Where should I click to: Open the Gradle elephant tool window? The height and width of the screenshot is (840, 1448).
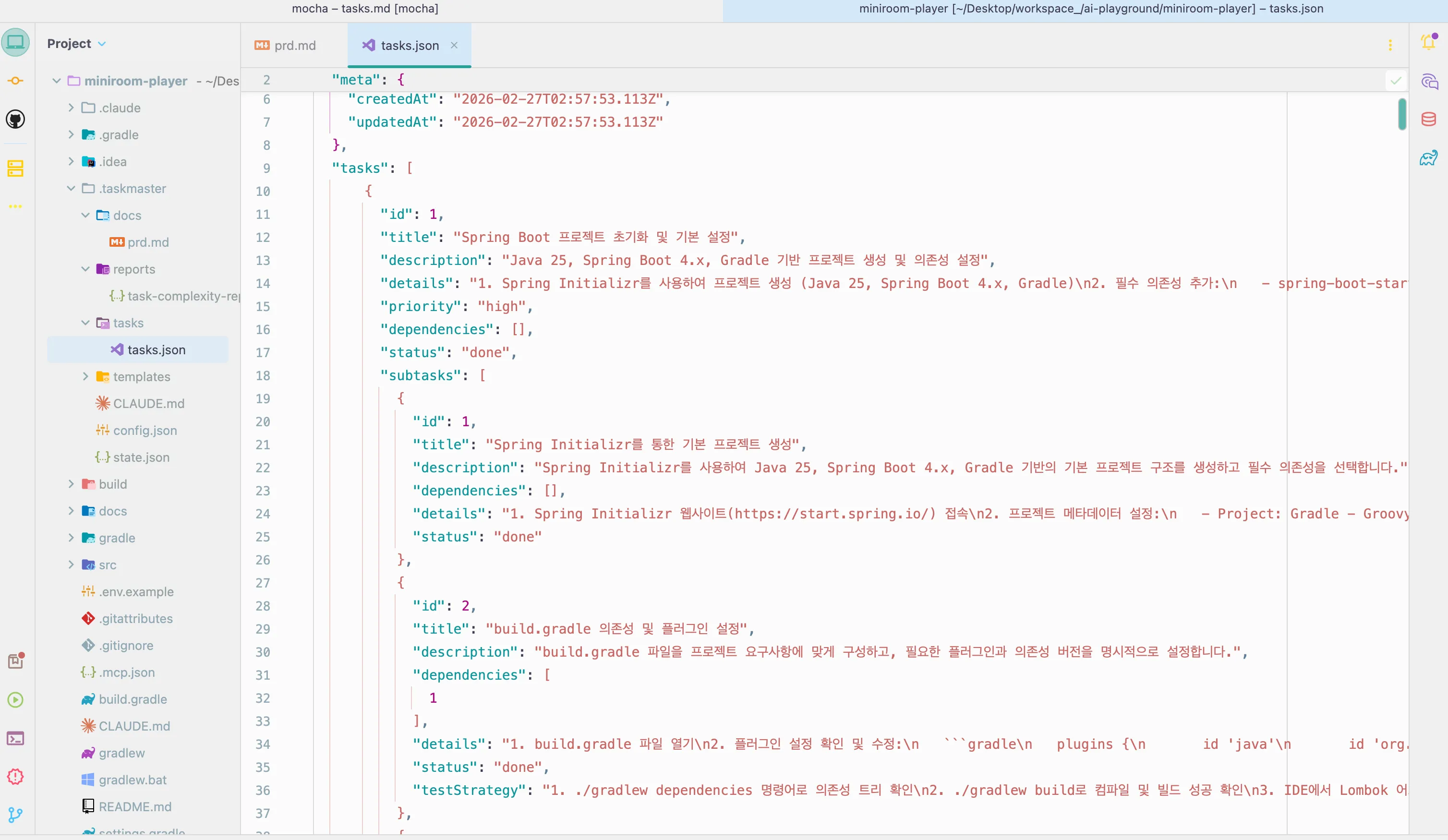click(x=1428, y=157)
